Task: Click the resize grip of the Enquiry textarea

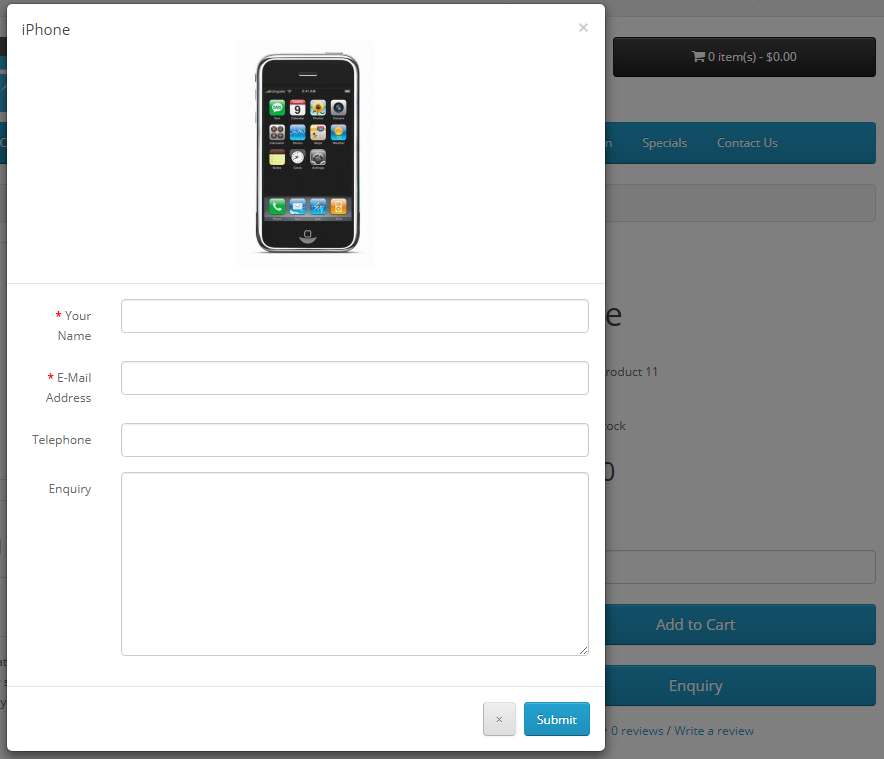Action: click(x=584, y=651)
